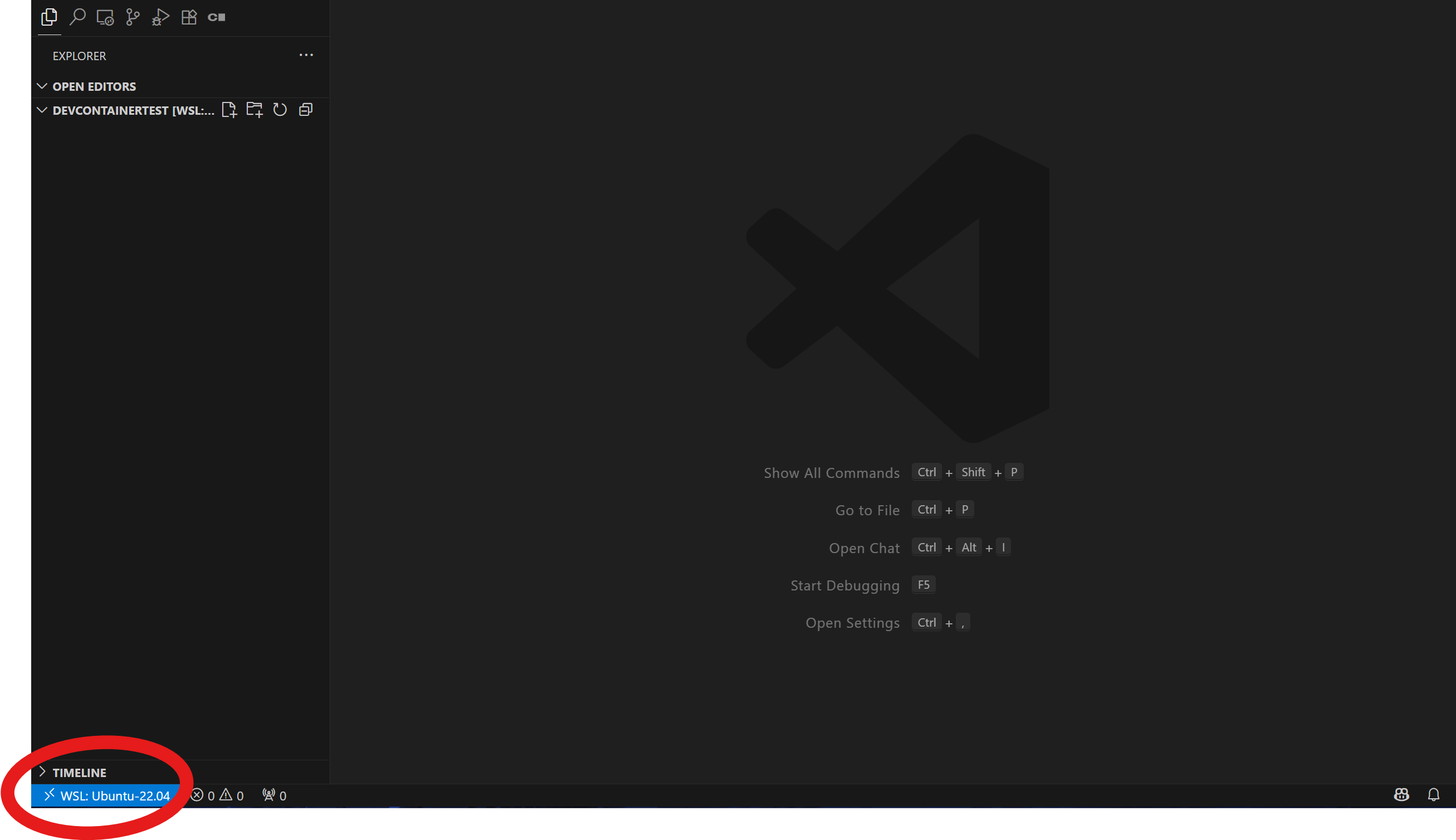Open the Remote Explorer view
Viewport: 1456px width, 840px height.
click(x=105, y=17)
